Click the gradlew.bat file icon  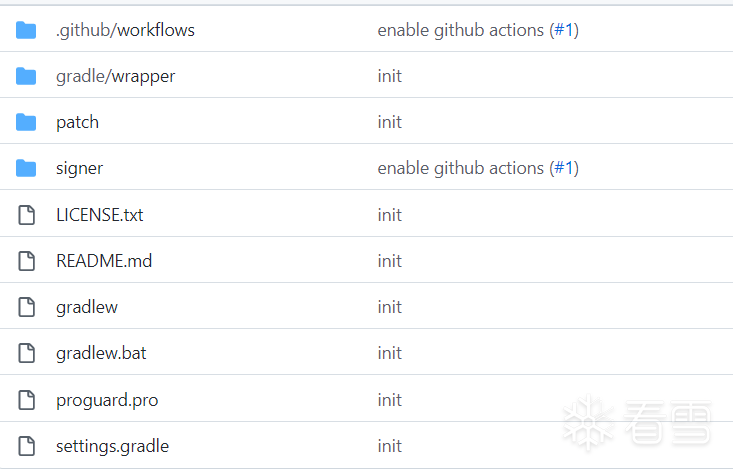tap(26, 353)
